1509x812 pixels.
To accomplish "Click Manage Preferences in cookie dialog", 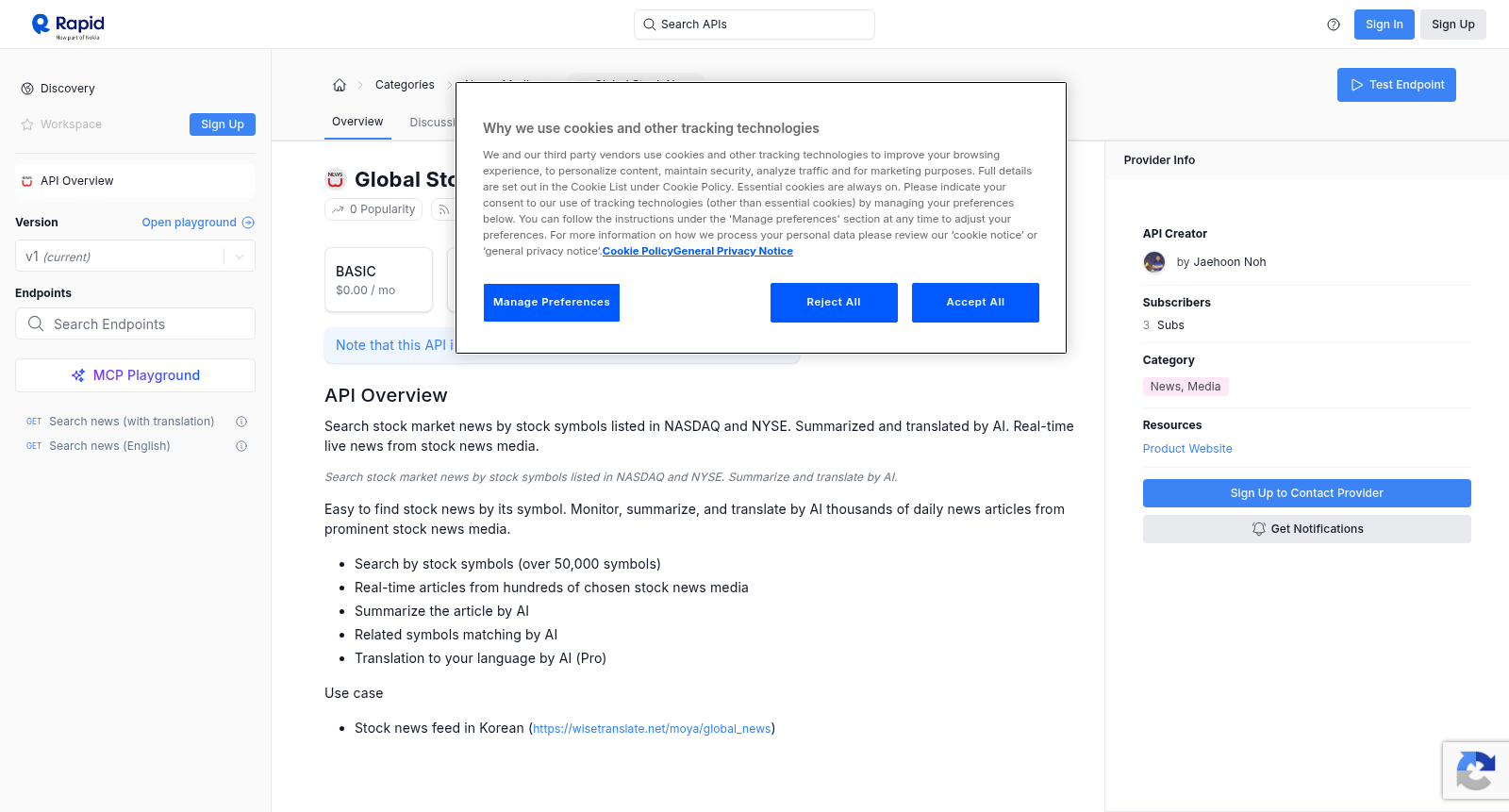I will (x=552, y=303).
